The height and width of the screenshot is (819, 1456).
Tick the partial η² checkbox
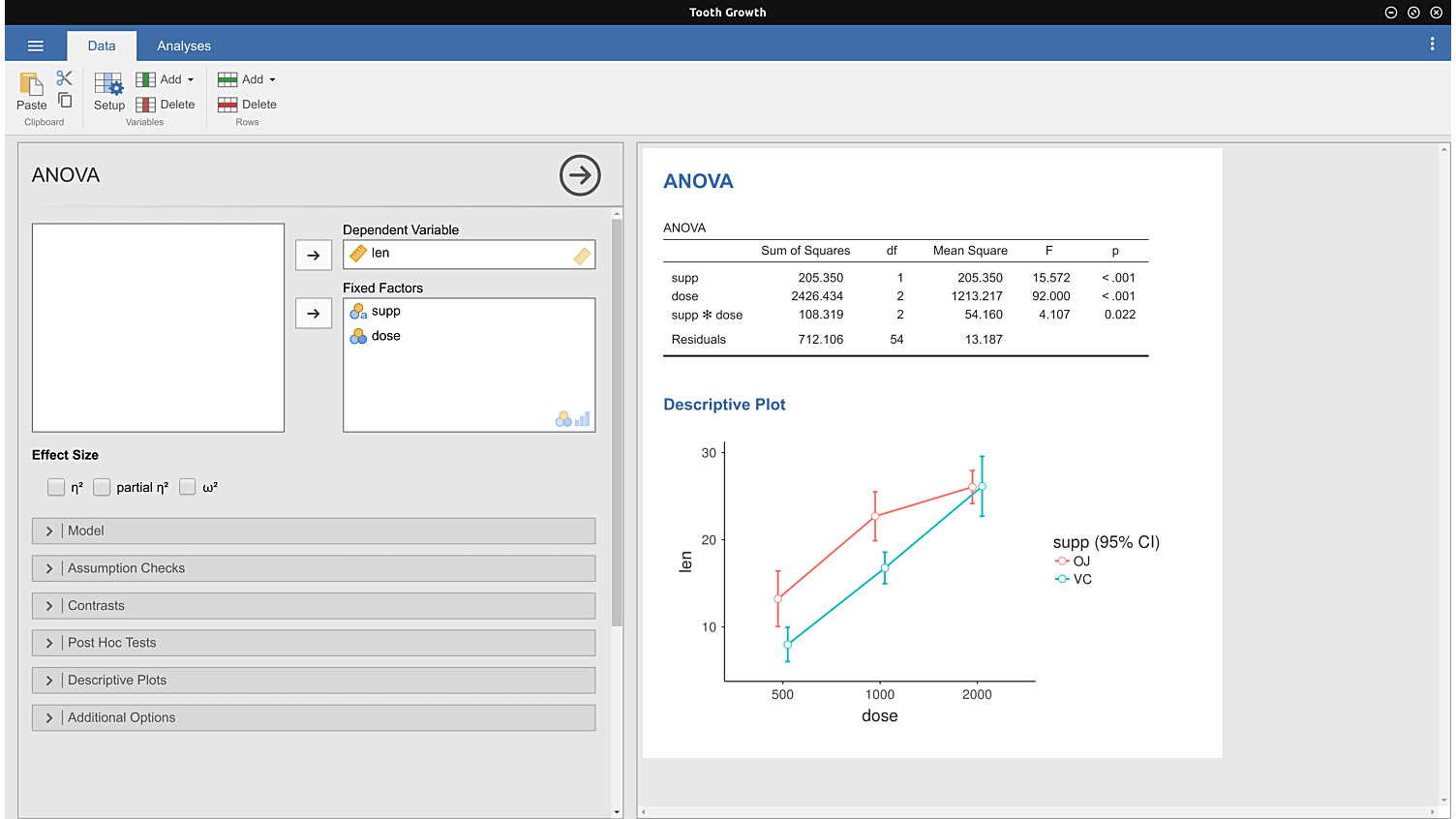[102, 487]
